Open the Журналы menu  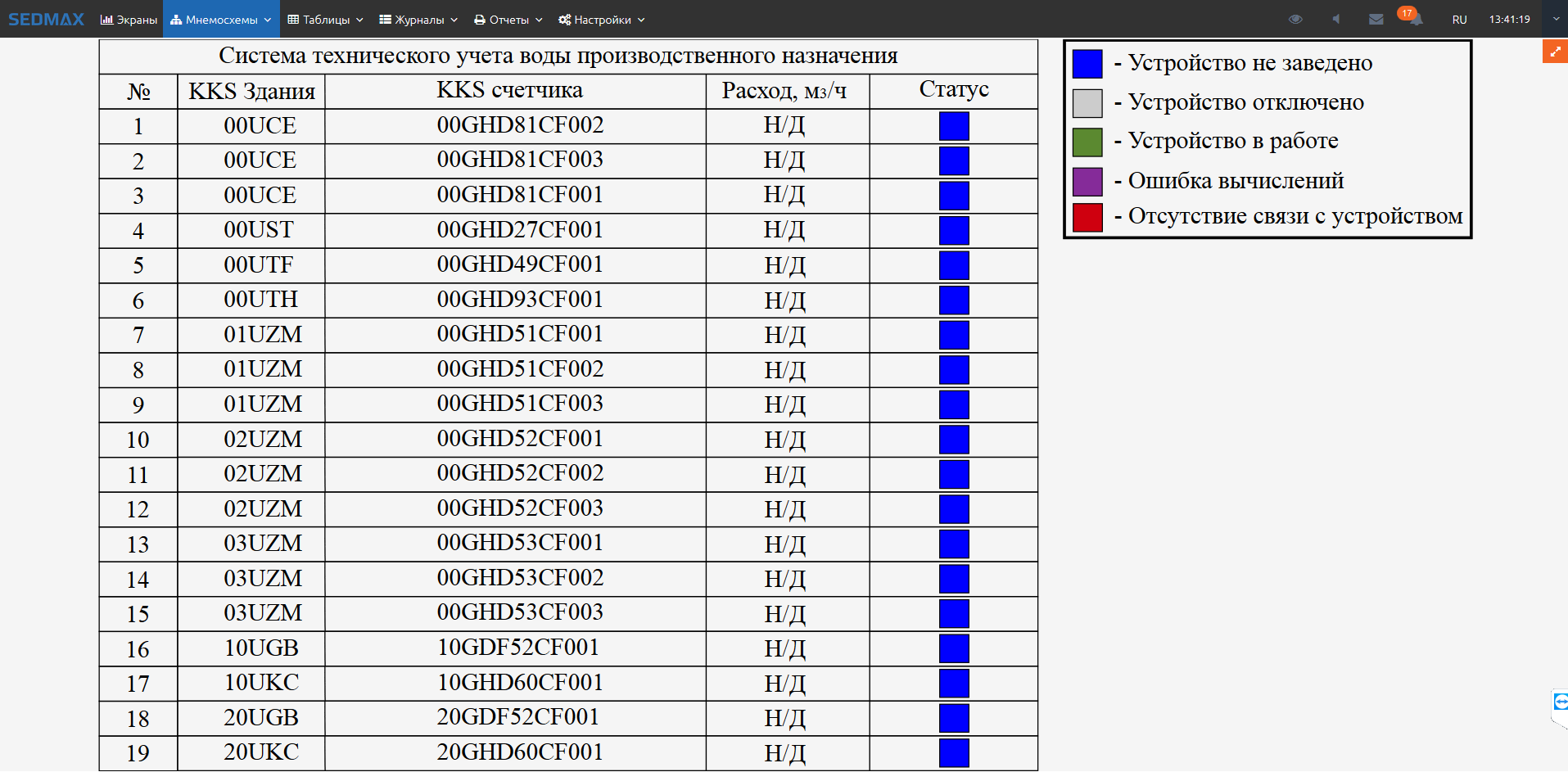tap(418, 20)
